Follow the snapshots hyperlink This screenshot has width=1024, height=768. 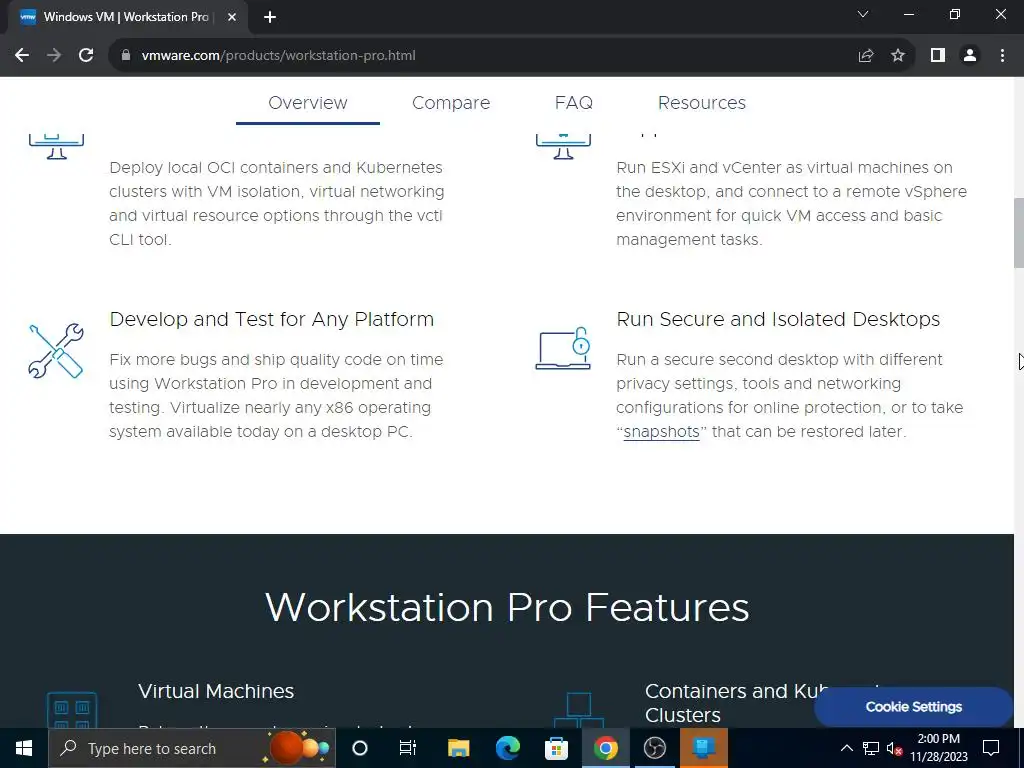(661, 432)
